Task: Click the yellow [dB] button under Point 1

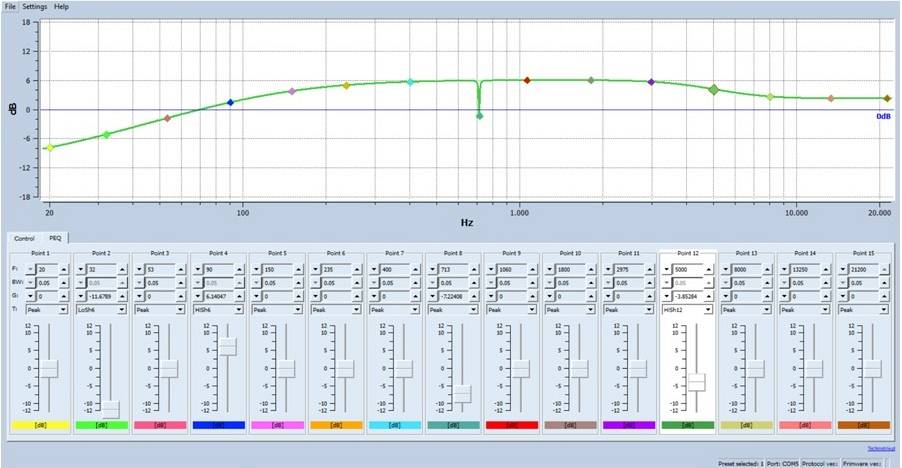Action: click(x=39, y=426)
